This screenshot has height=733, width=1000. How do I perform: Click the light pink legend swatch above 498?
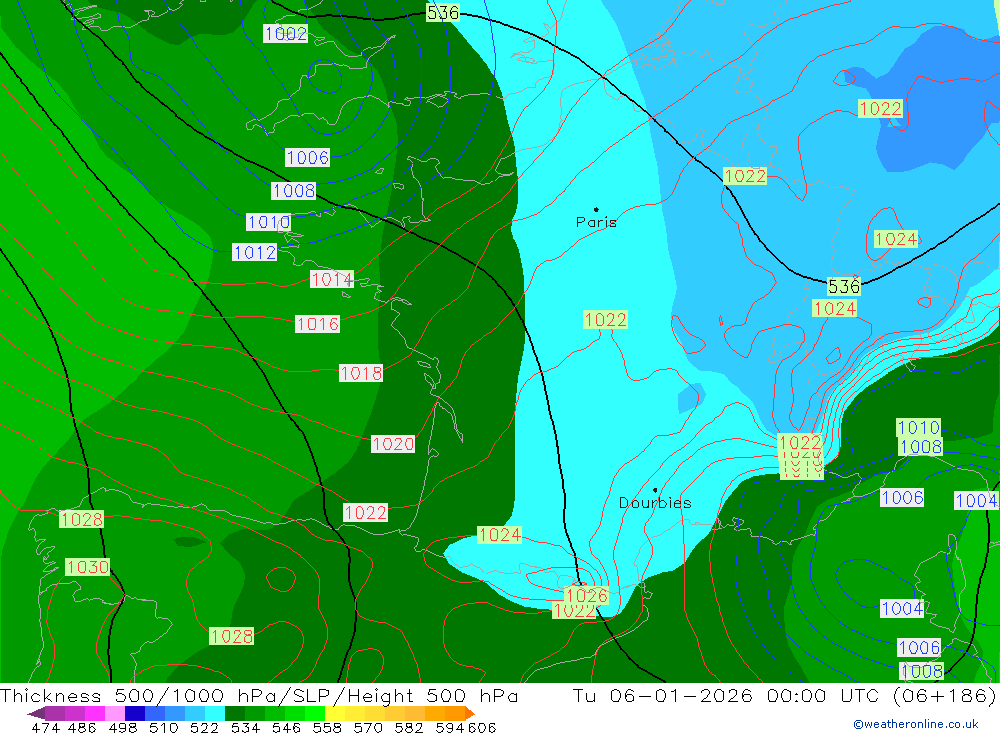pos(113,713)
